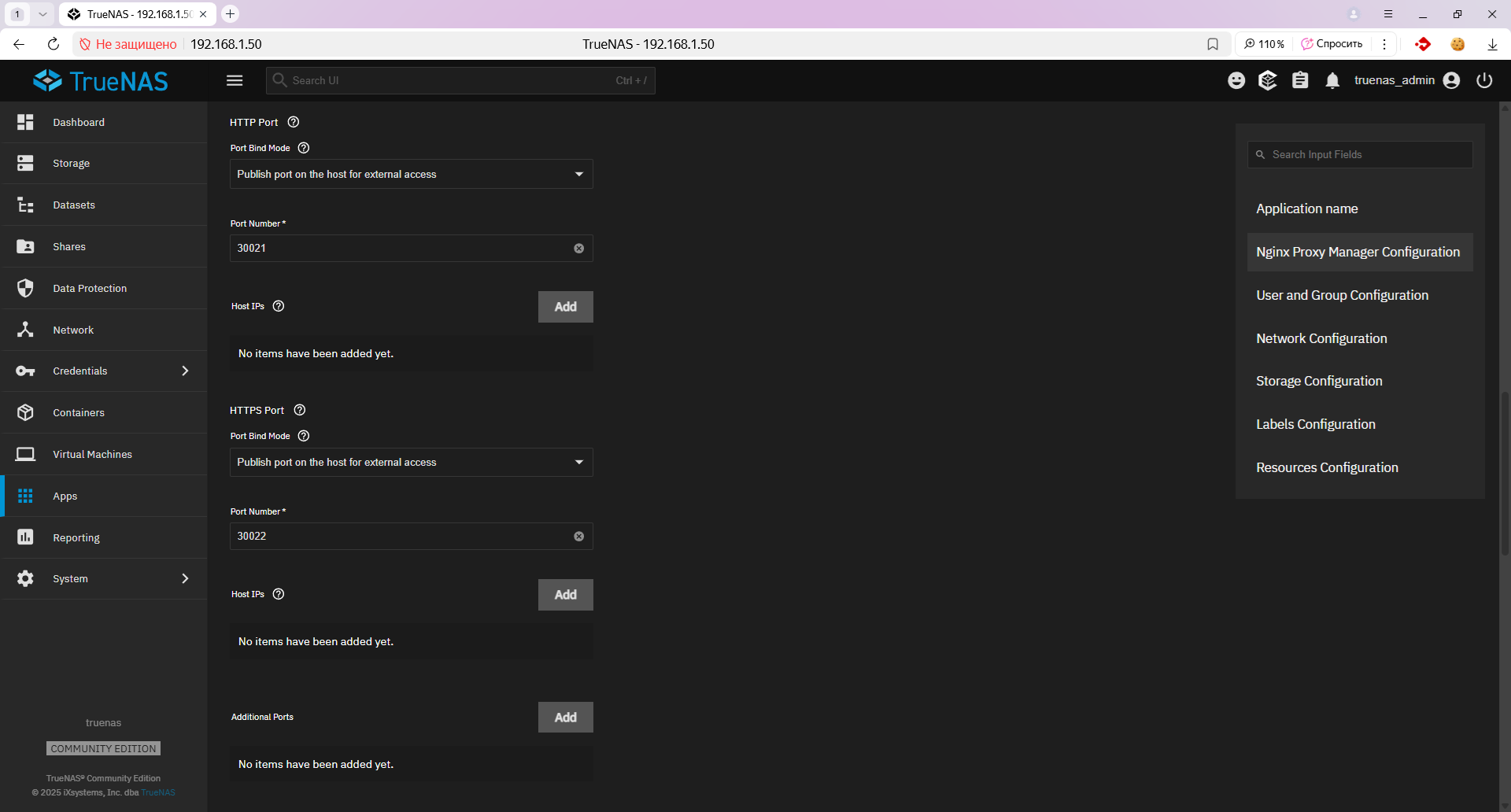Click the power button icon
This screenshot has width=1511, height=812.
coord(1484,80)
